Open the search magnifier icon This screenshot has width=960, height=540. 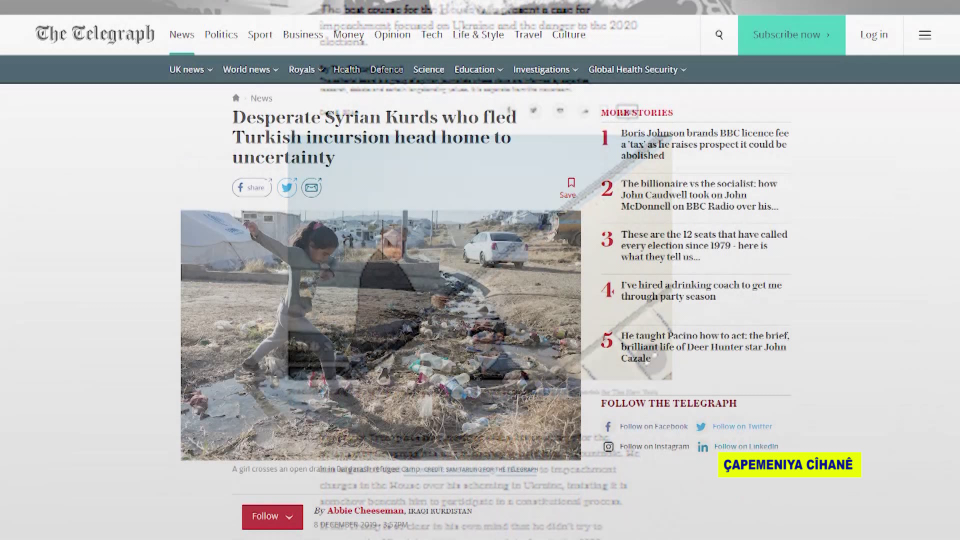pyautogui.click(x=719, y=35)
